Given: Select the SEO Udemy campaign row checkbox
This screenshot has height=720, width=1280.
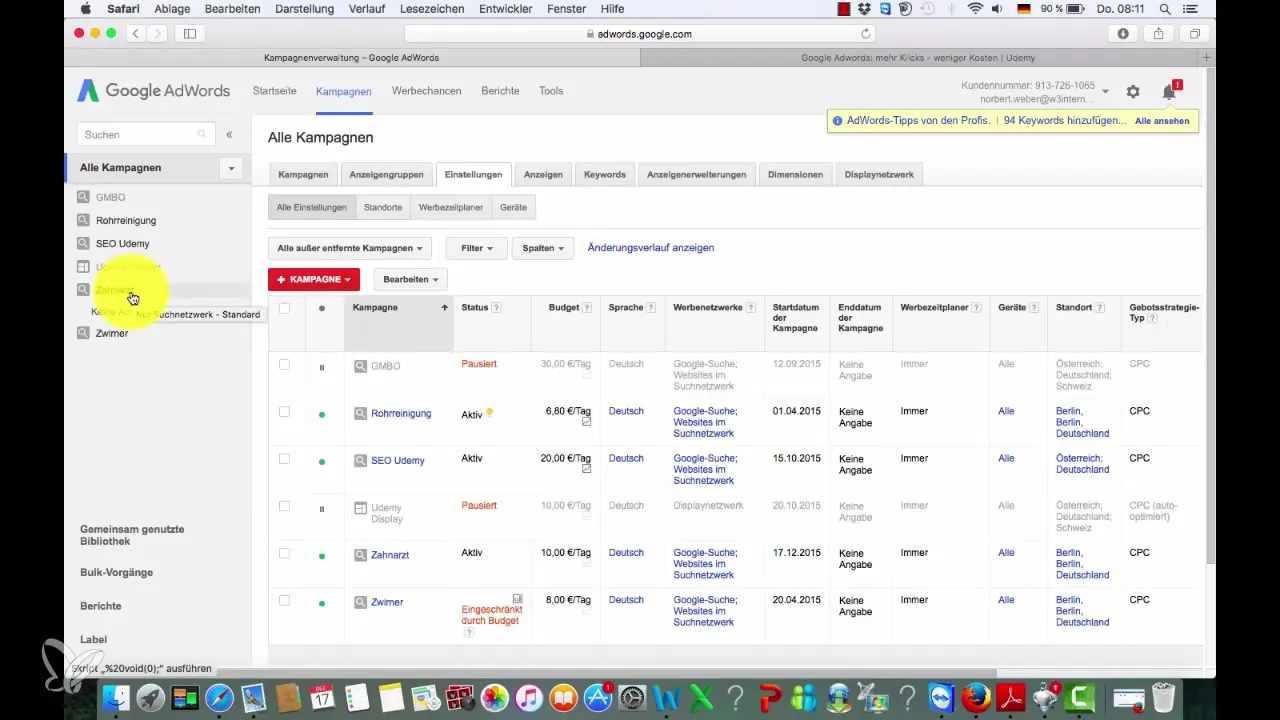Looking at the screenshot, I should 284,459.
